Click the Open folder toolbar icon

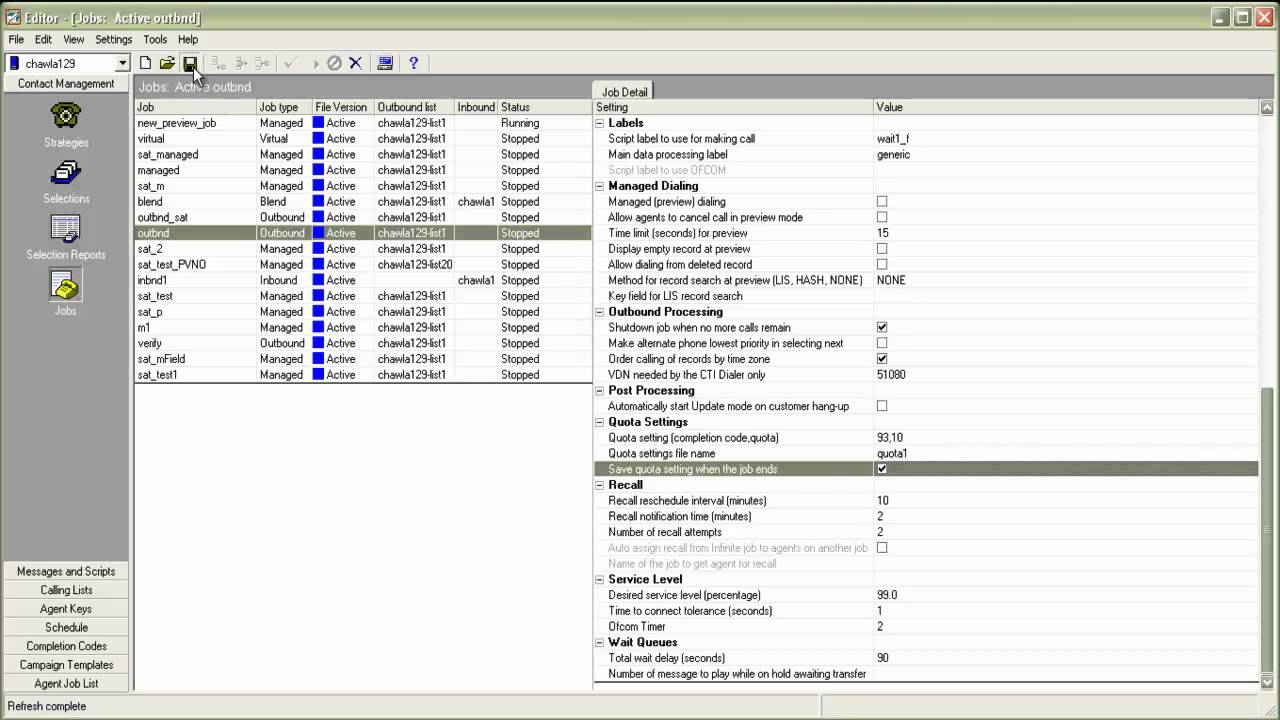tap(167, 63)
